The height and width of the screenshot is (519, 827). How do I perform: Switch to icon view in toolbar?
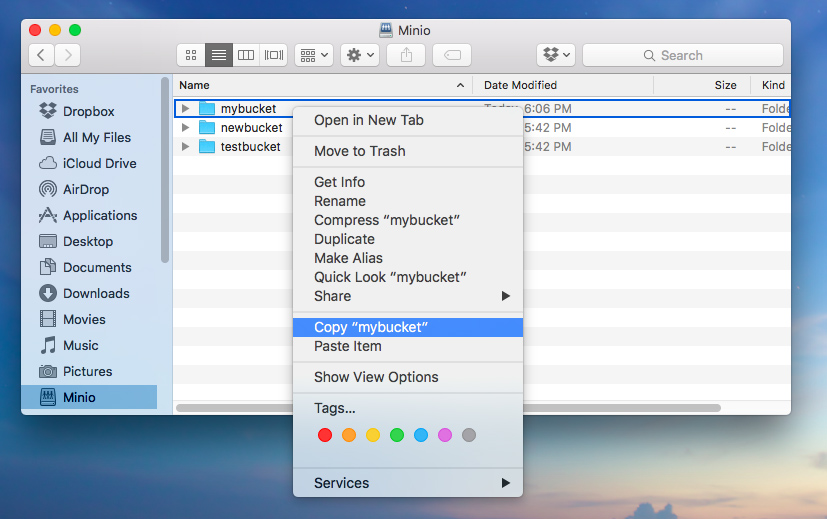point(190,55)
